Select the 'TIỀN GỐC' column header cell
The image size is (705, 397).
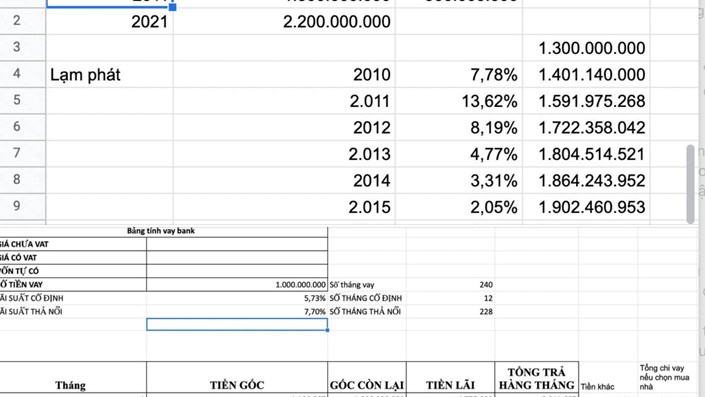point(237,377)
